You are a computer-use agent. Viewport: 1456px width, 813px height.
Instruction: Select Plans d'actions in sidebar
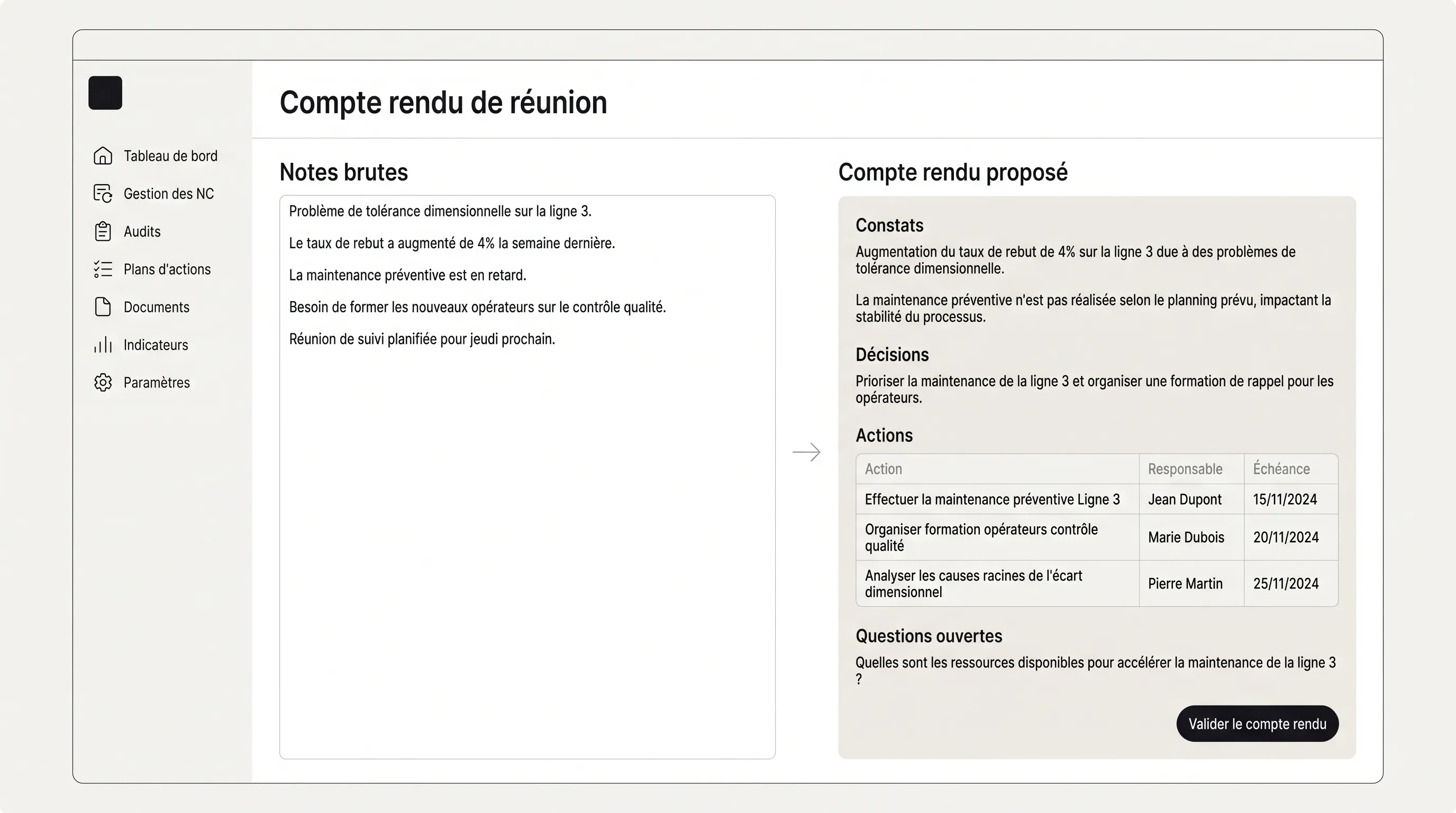167,270
